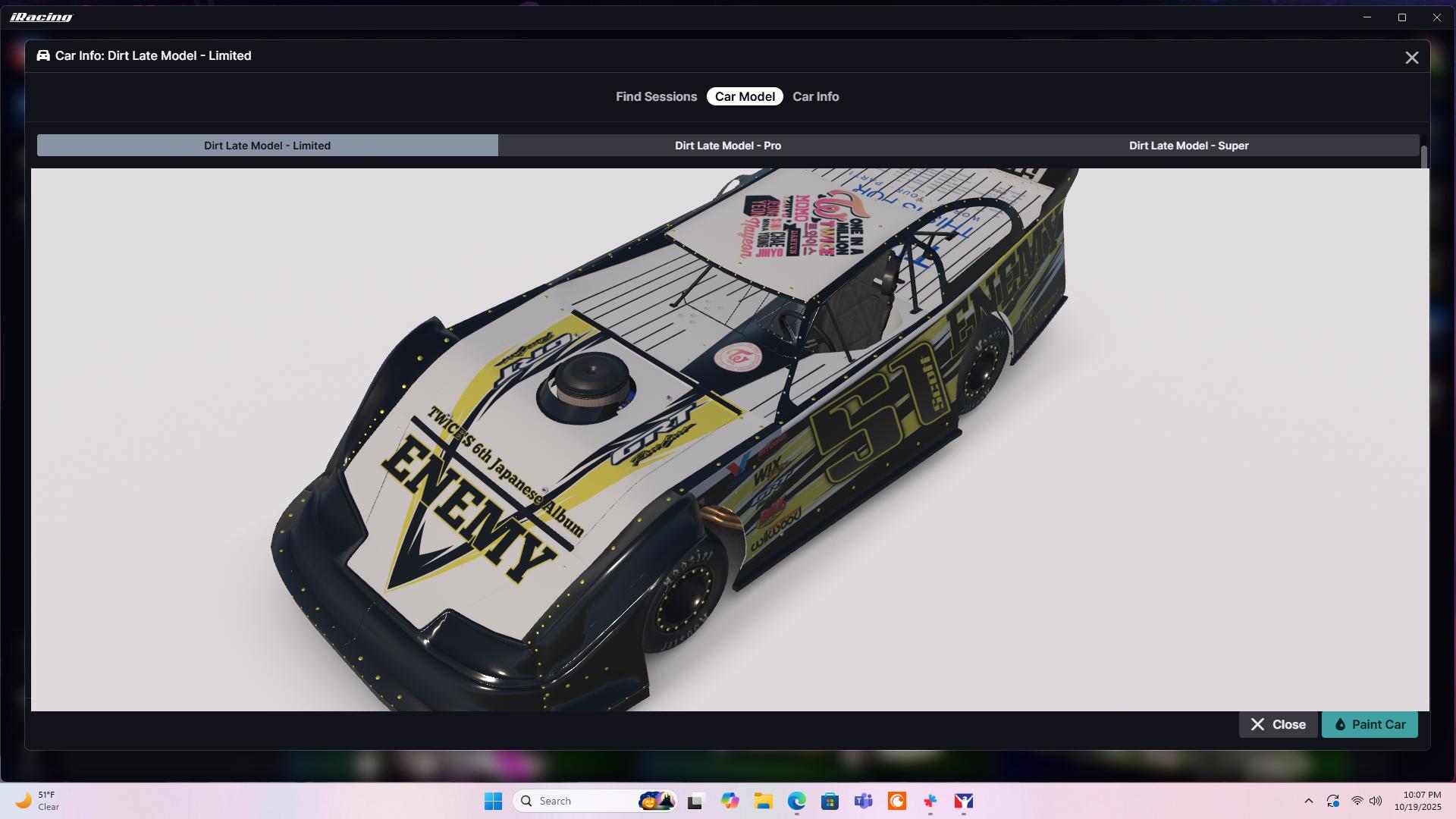The height and width of the screenshot is (819, 1456).
Task: Click the iRacing logo in title bar
Action: point(42,17)
